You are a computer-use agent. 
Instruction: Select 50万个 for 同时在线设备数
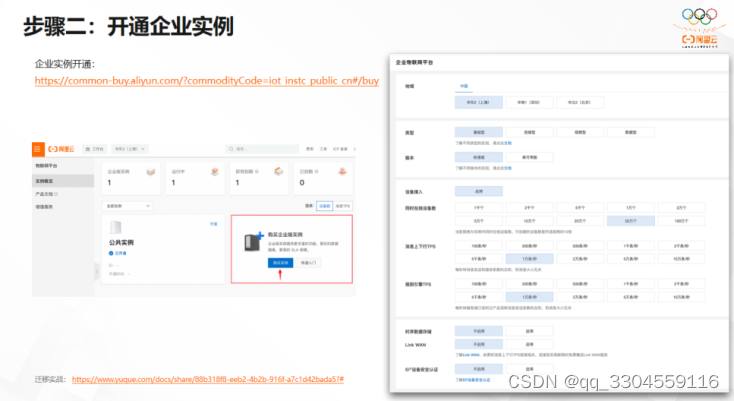[631, 221]
